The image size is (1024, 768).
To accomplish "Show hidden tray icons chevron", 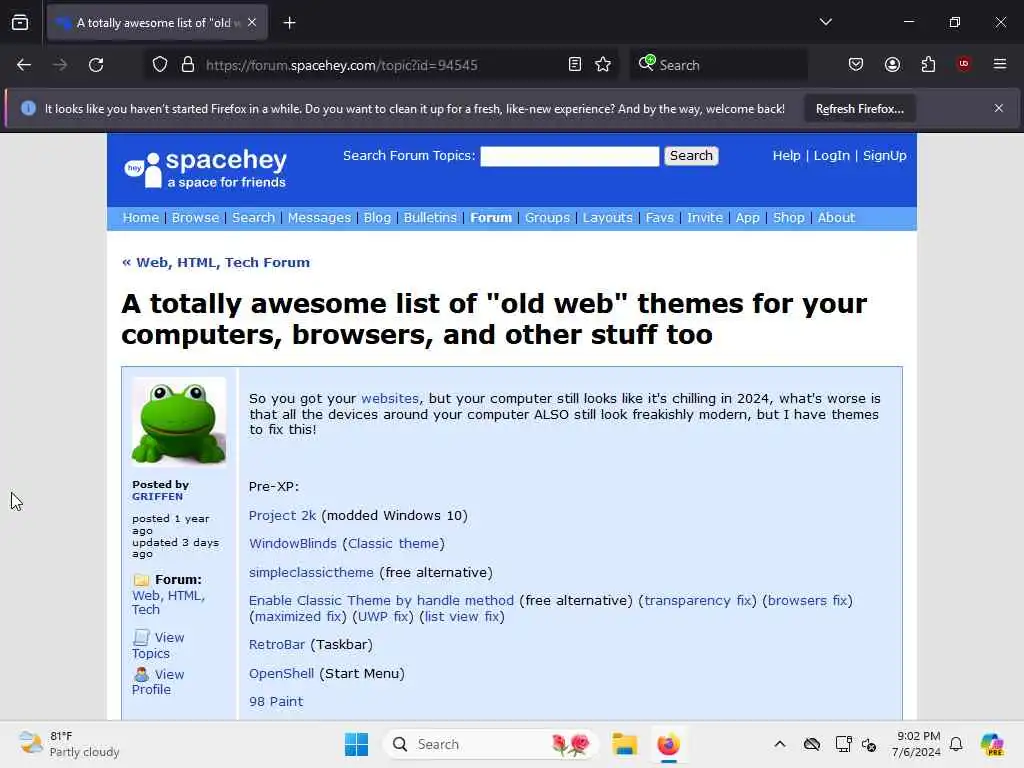I will (780, 744).
